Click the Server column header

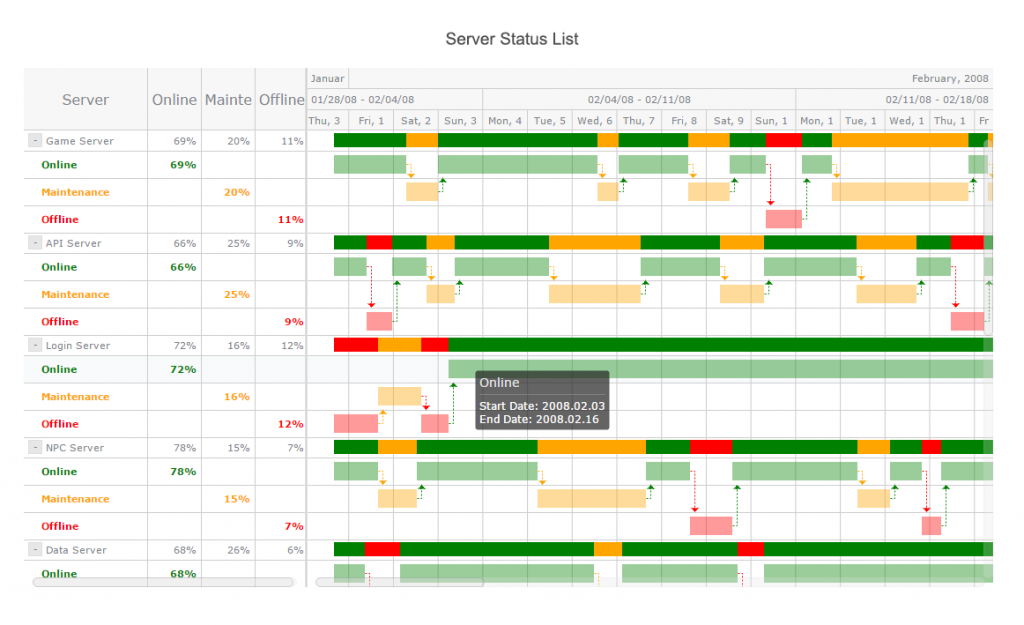pyautogui.click(x=85, y=99)
